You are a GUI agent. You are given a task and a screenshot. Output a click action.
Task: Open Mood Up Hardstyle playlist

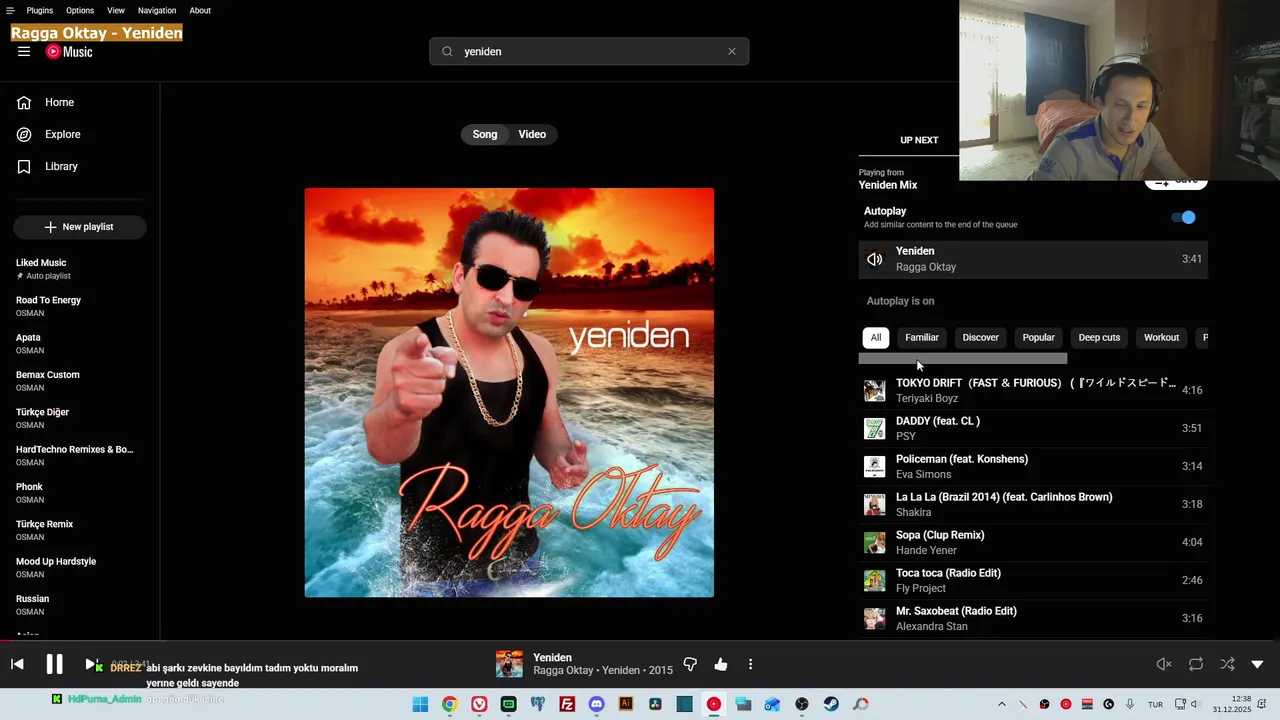point(80,567)
